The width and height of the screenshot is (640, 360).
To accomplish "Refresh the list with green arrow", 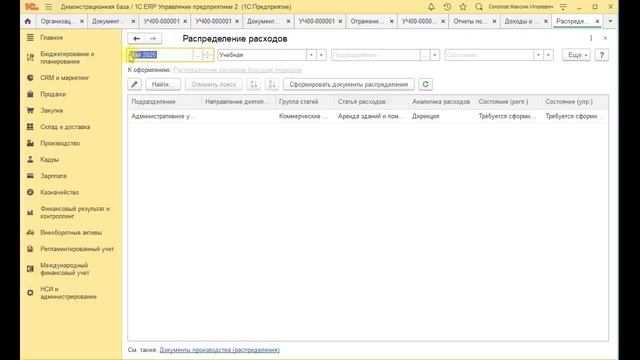I will [425, 84].
